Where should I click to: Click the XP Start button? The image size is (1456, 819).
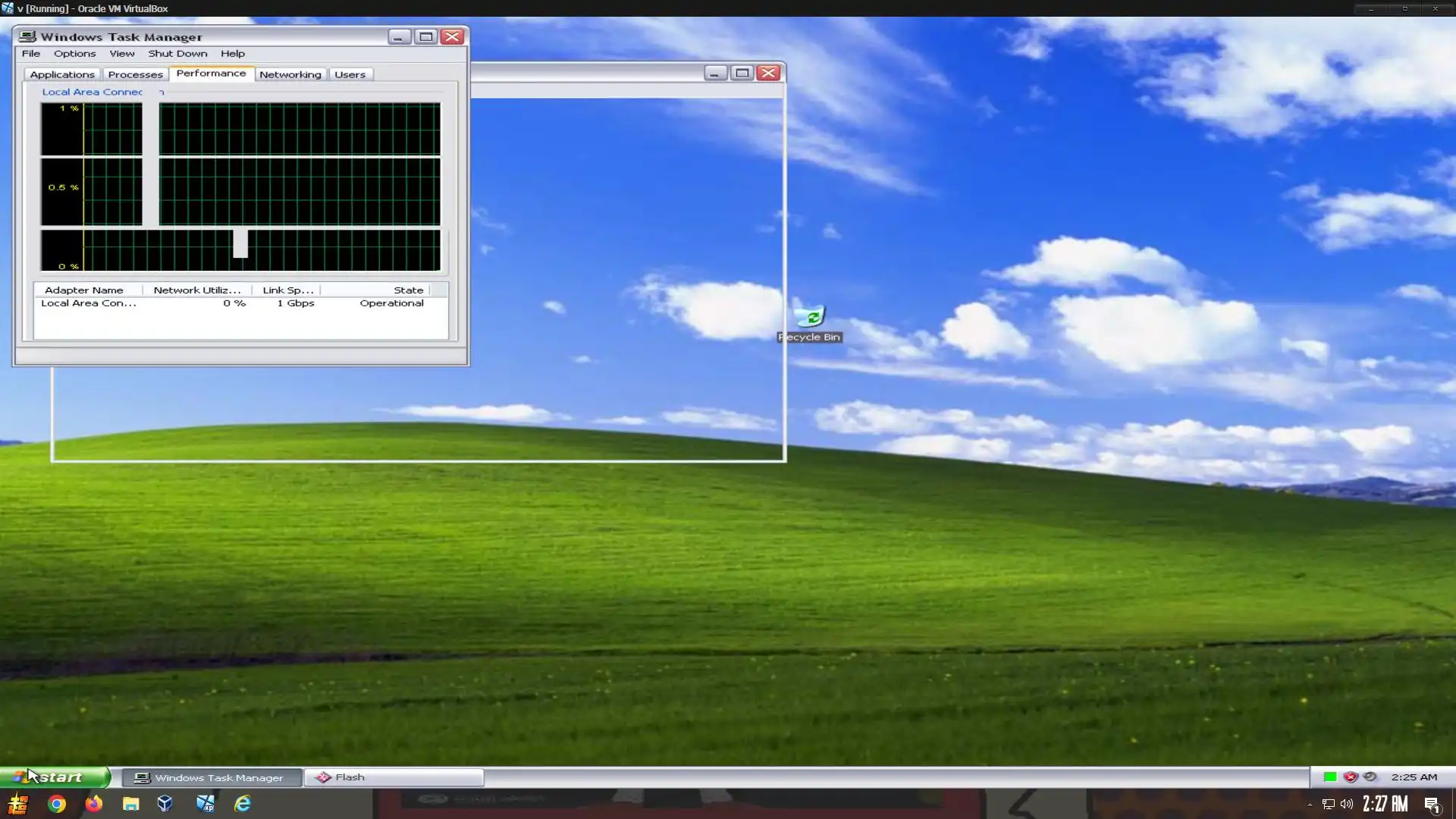click(55, 777)
